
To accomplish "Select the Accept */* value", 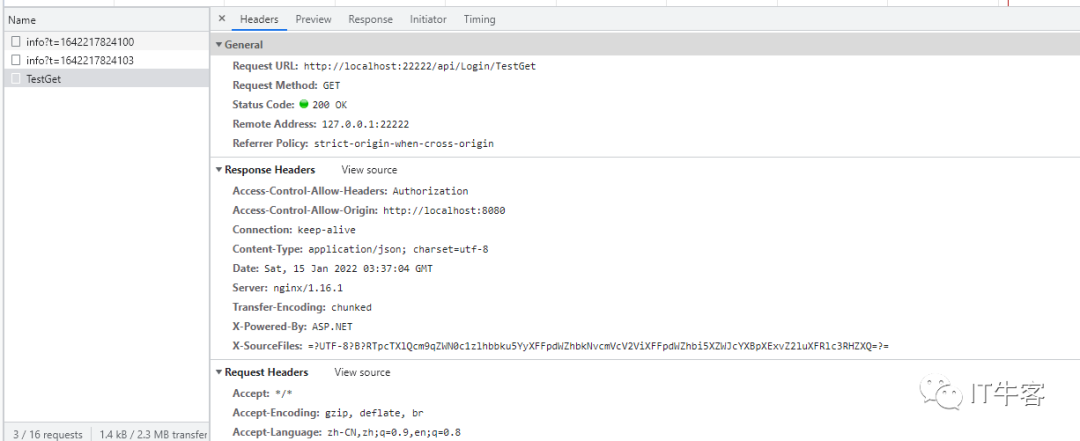I will coord(283,393).
